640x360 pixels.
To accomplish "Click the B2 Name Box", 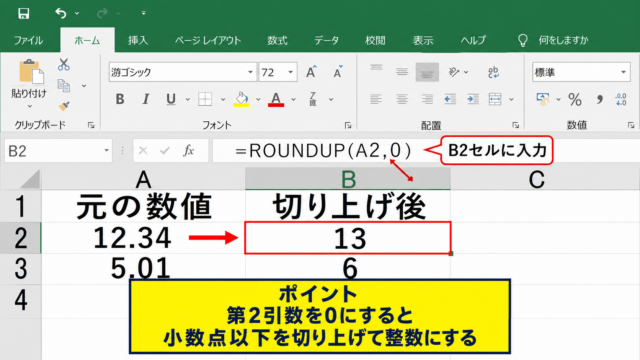I will coord(58,151).
